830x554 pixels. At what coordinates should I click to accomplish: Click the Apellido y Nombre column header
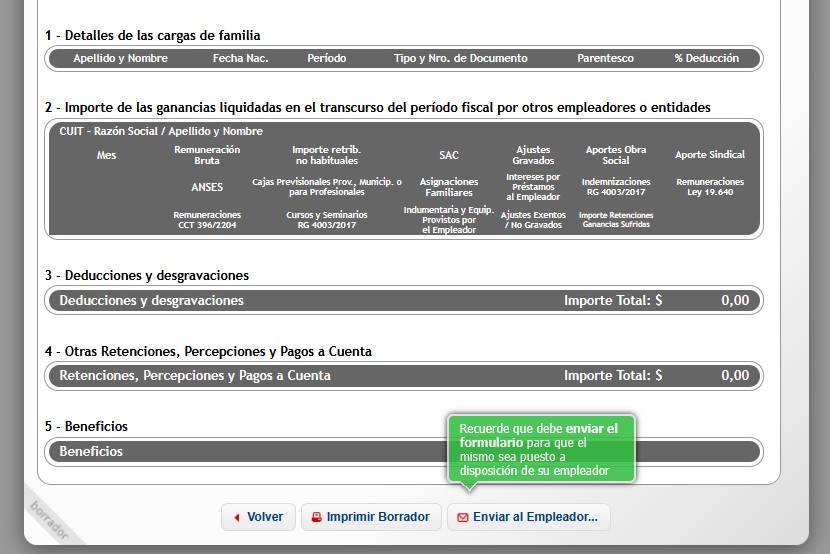pos(120,58)
